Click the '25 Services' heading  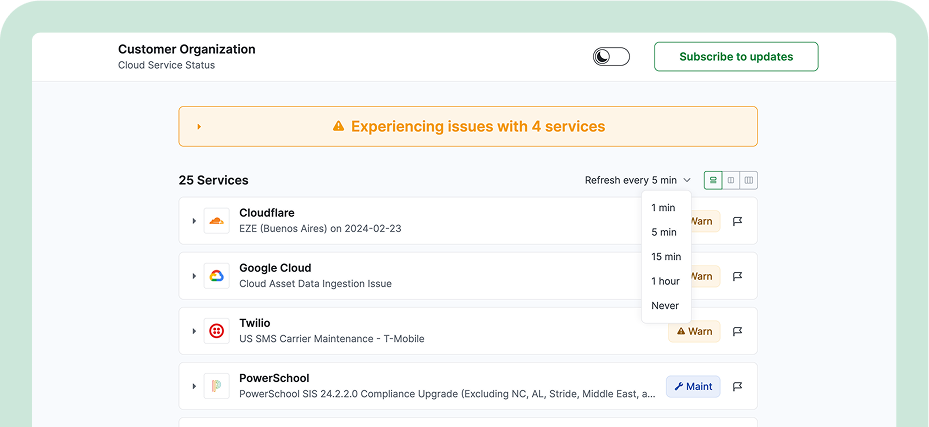click(213, 180)
